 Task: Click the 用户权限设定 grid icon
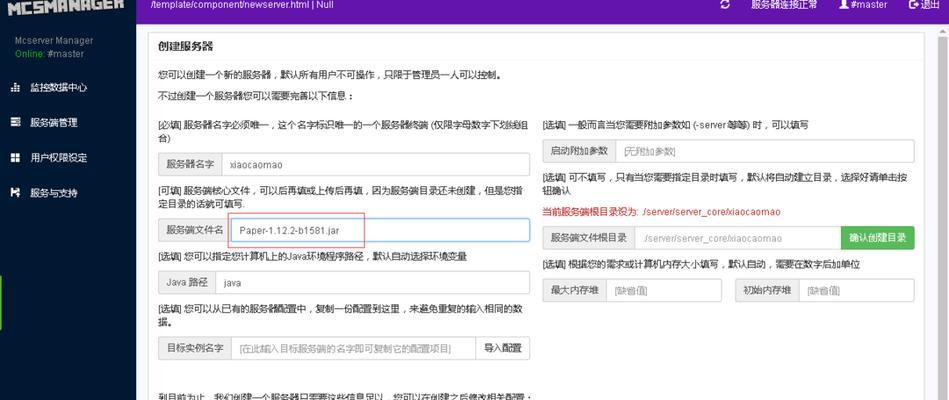(16, 158)
